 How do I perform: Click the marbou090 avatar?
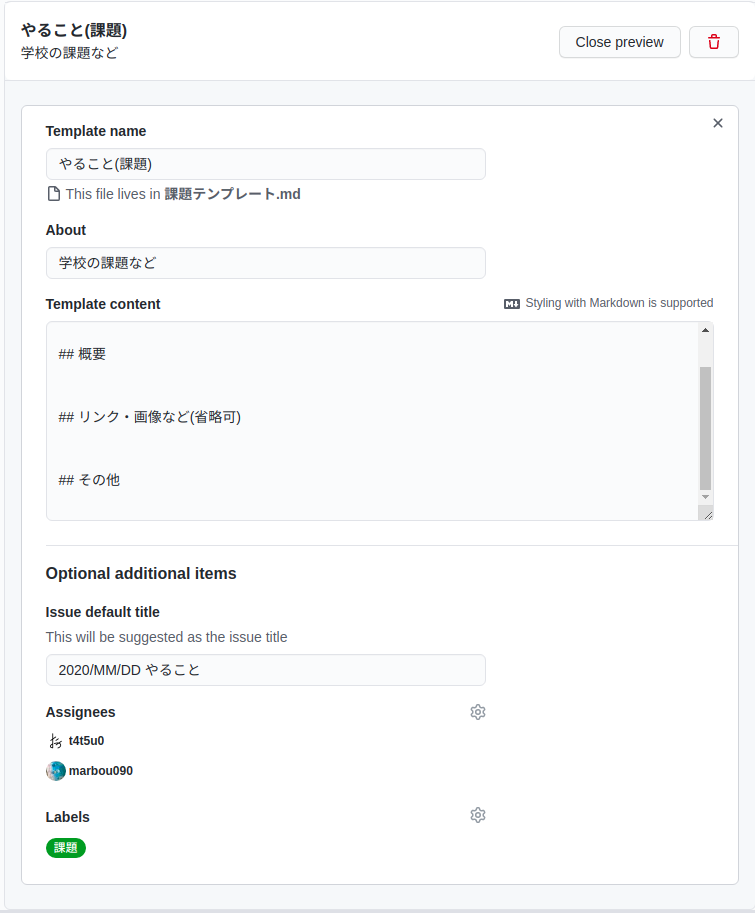click(56, 770)
